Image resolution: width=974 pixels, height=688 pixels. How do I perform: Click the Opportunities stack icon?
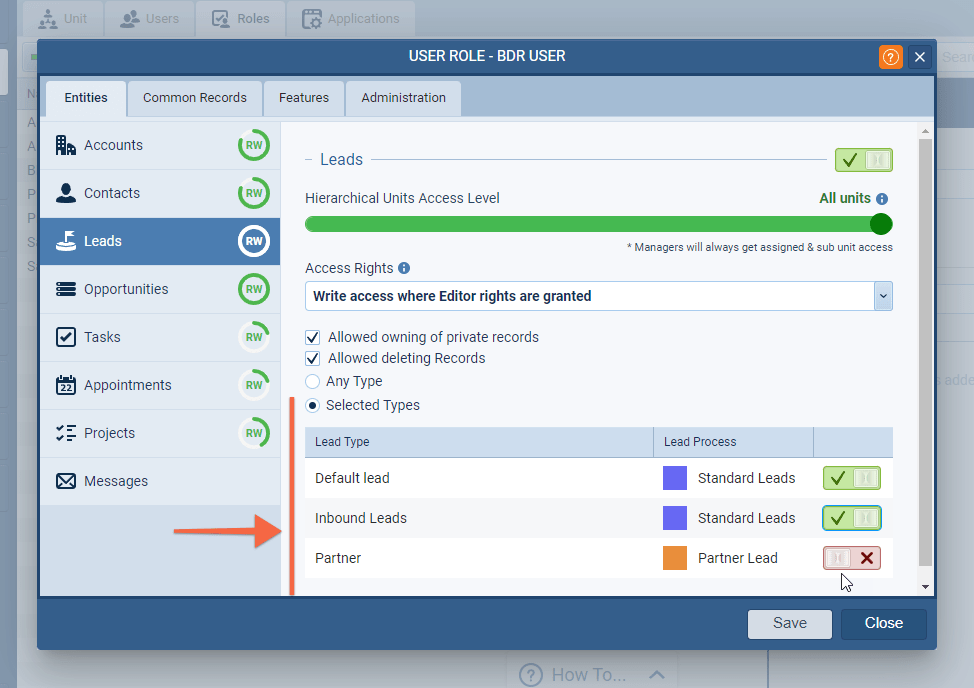pyautogui.click(x=66, y=289)
